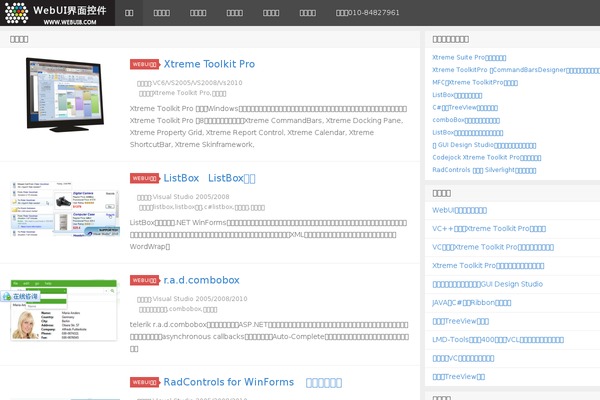Click the text Visual Studio 2005/2008 under ListBox

191,197
